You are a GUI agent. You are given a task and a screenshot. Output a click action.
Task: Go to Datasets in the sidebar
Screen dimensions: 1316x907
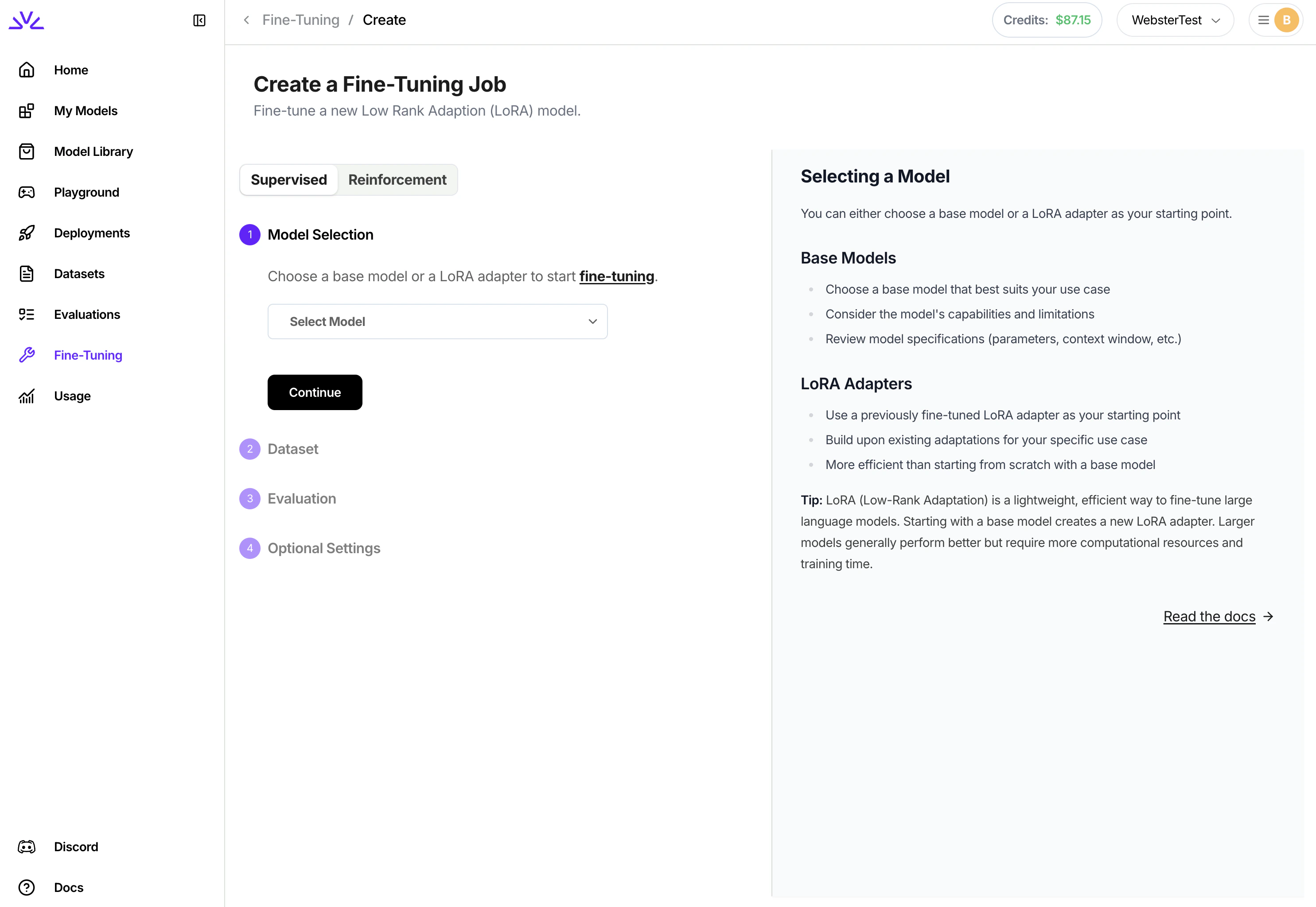point(79,274)
